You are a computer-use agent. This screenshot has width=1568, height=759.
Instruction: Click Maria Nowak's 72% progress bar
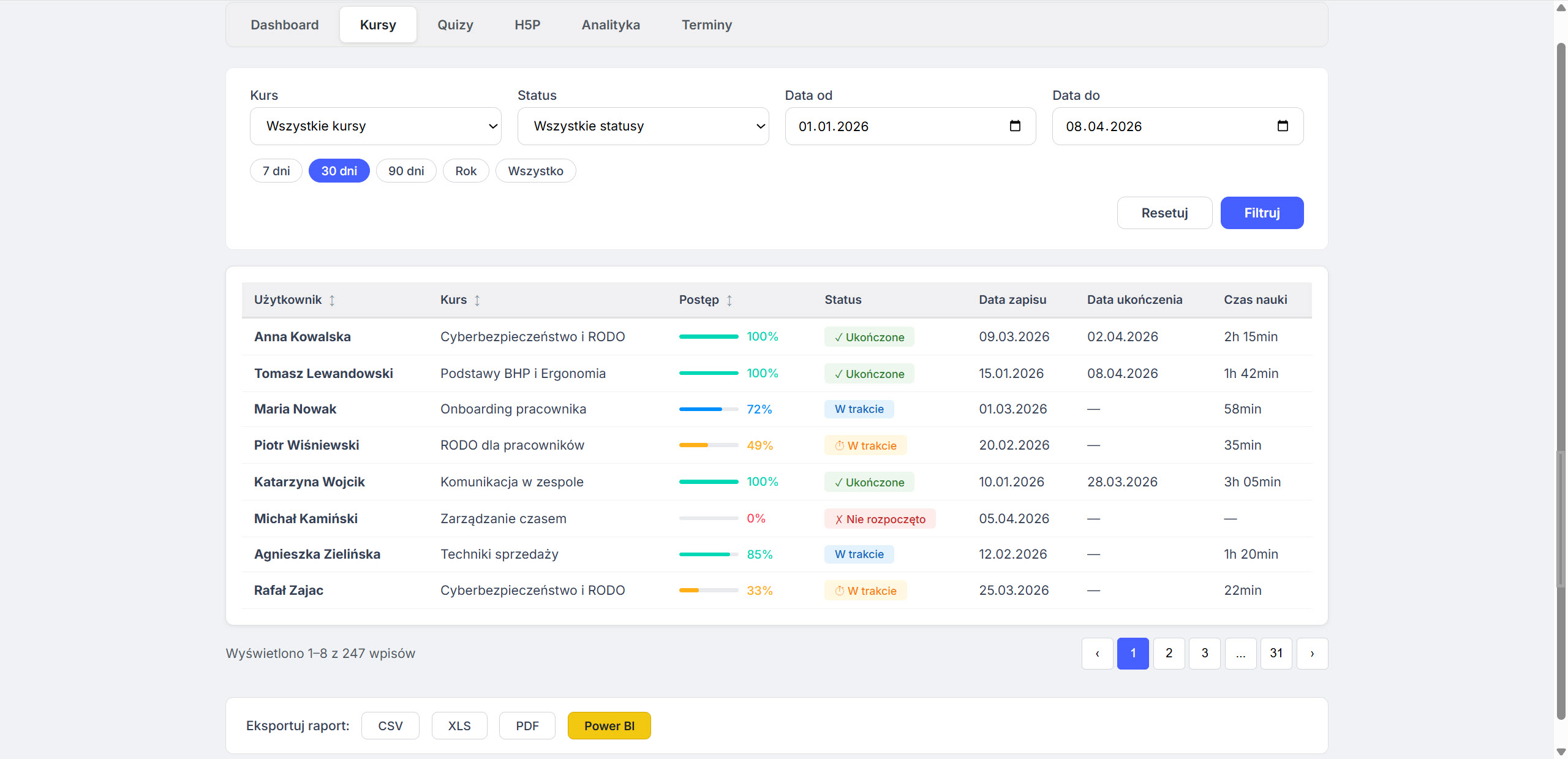click(x=708, y=409)
